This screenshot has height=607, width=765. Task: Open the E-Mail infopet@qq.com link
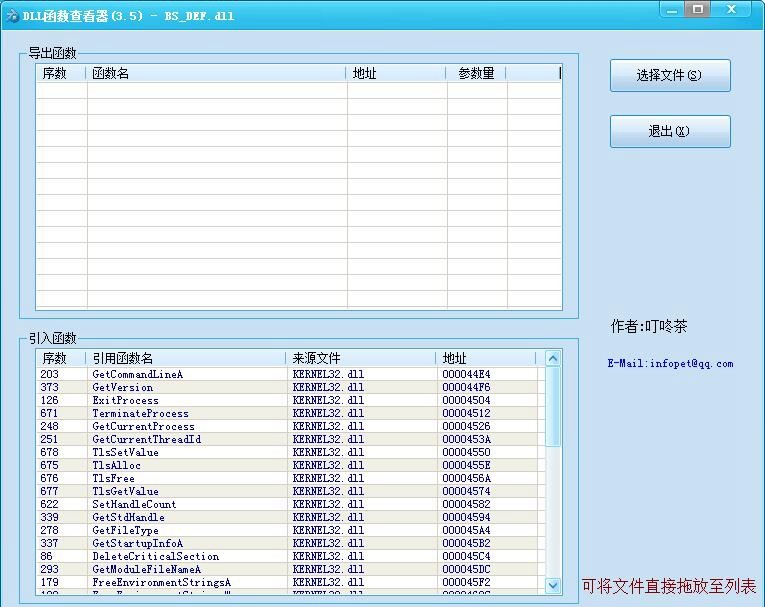670,364
